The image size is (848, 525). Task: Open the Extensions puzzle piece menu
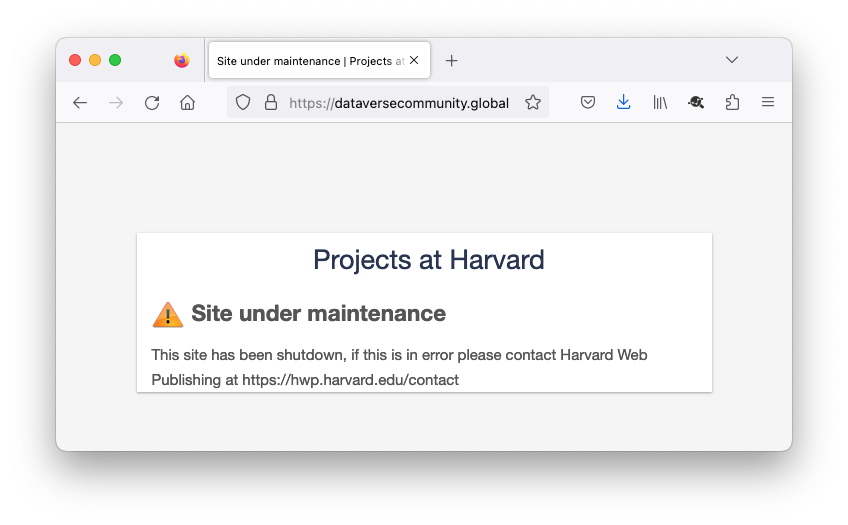(x=732, y=102)
